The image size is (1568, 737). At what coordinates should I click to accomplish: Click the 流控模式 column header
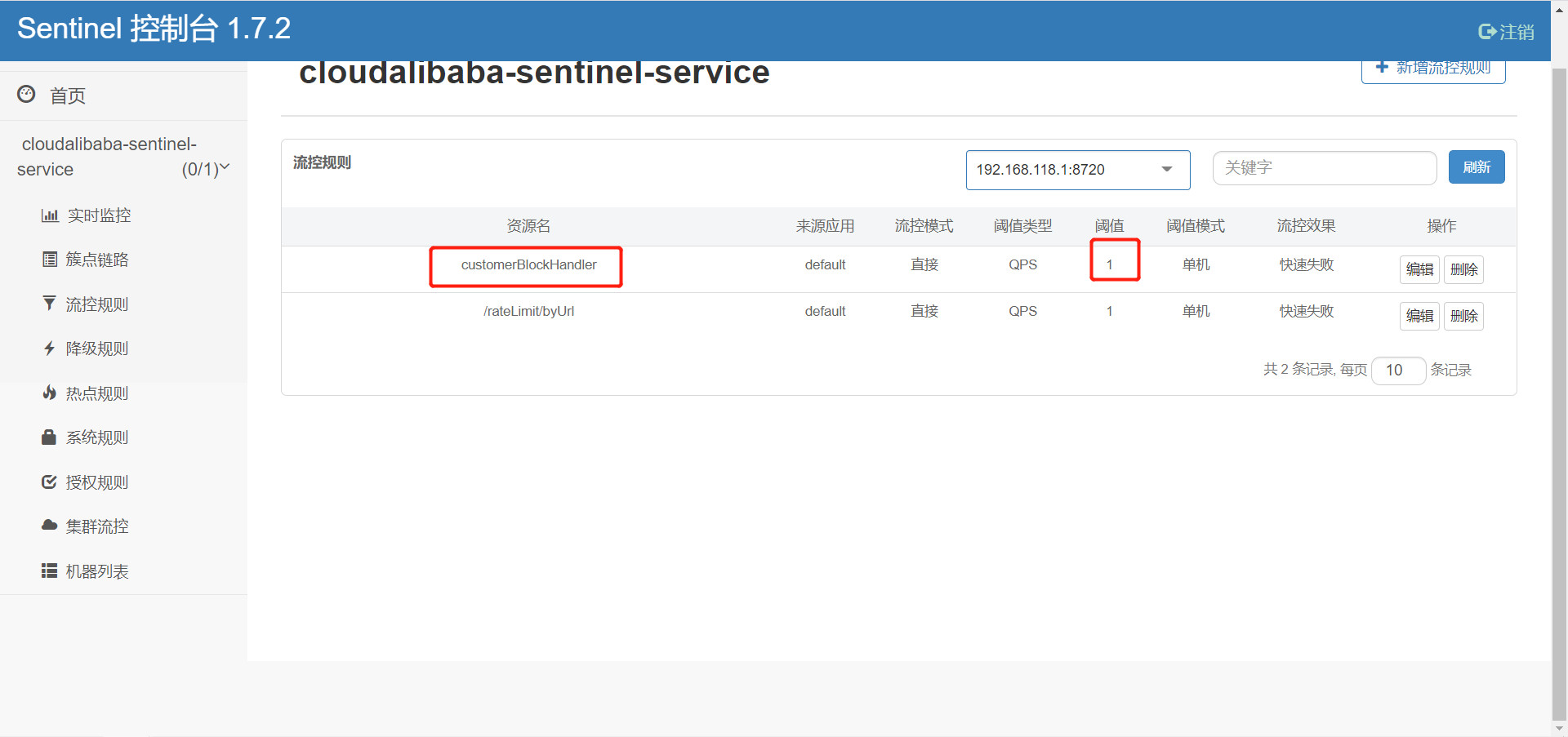924,226
